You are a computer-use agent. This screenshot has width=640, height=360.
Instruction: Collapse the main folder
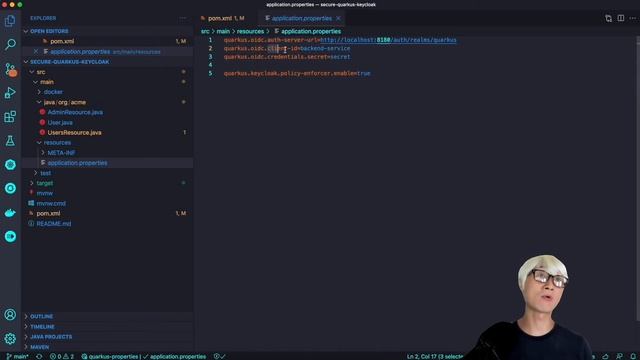[47, 82]
